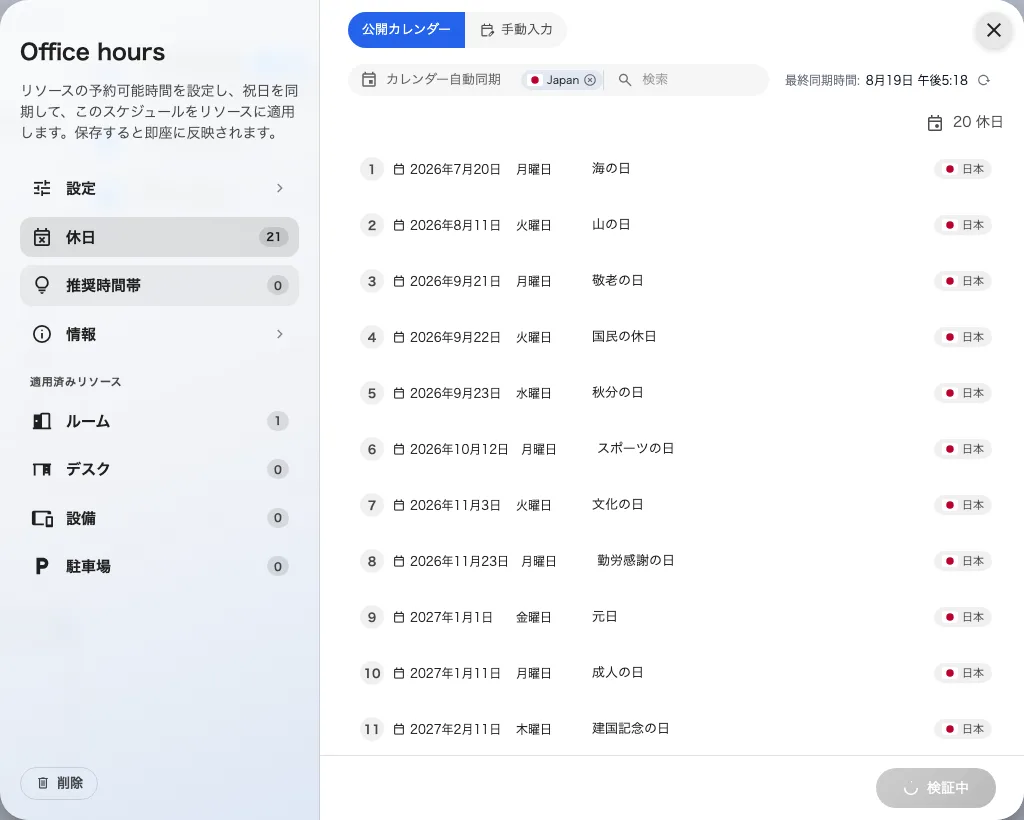Image resolution: width=1024 pixels, height=820 pixels.
Task: Click the calendar icon for 2026年8月11日
Action: tap(399, 226)
